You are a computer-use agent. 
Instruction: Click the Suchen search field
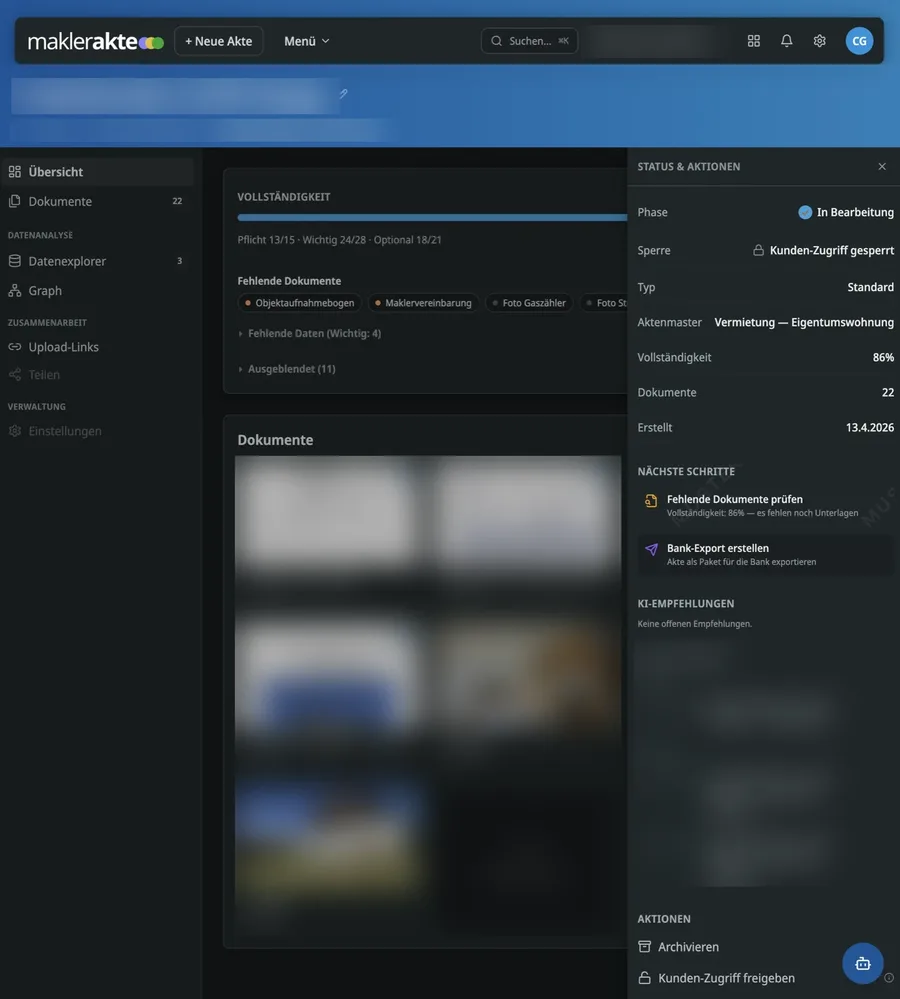coord(529,41)
